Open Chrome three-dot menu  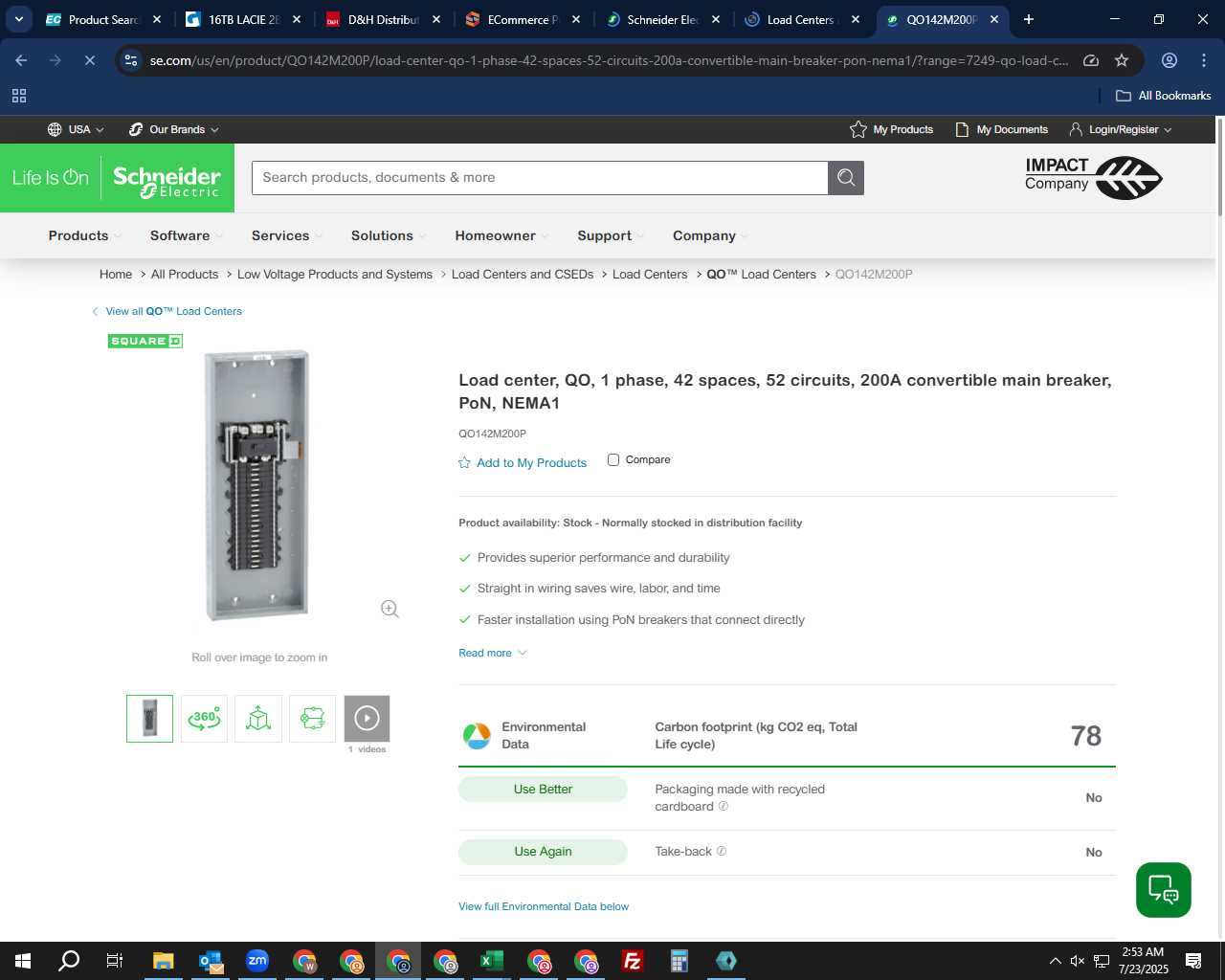click(x=1204, y=60)
